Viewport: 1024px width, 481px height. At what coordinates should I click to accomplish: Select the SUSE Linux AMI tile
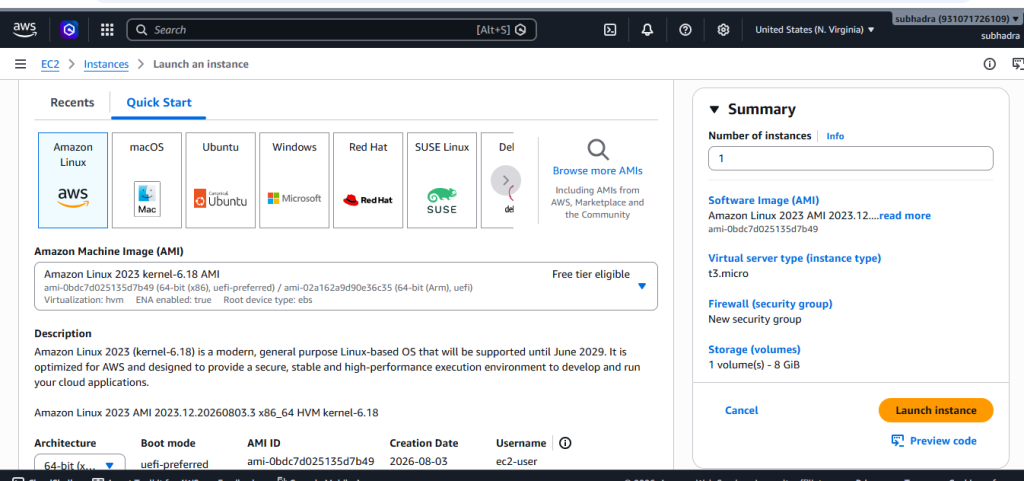pos(442,181)
